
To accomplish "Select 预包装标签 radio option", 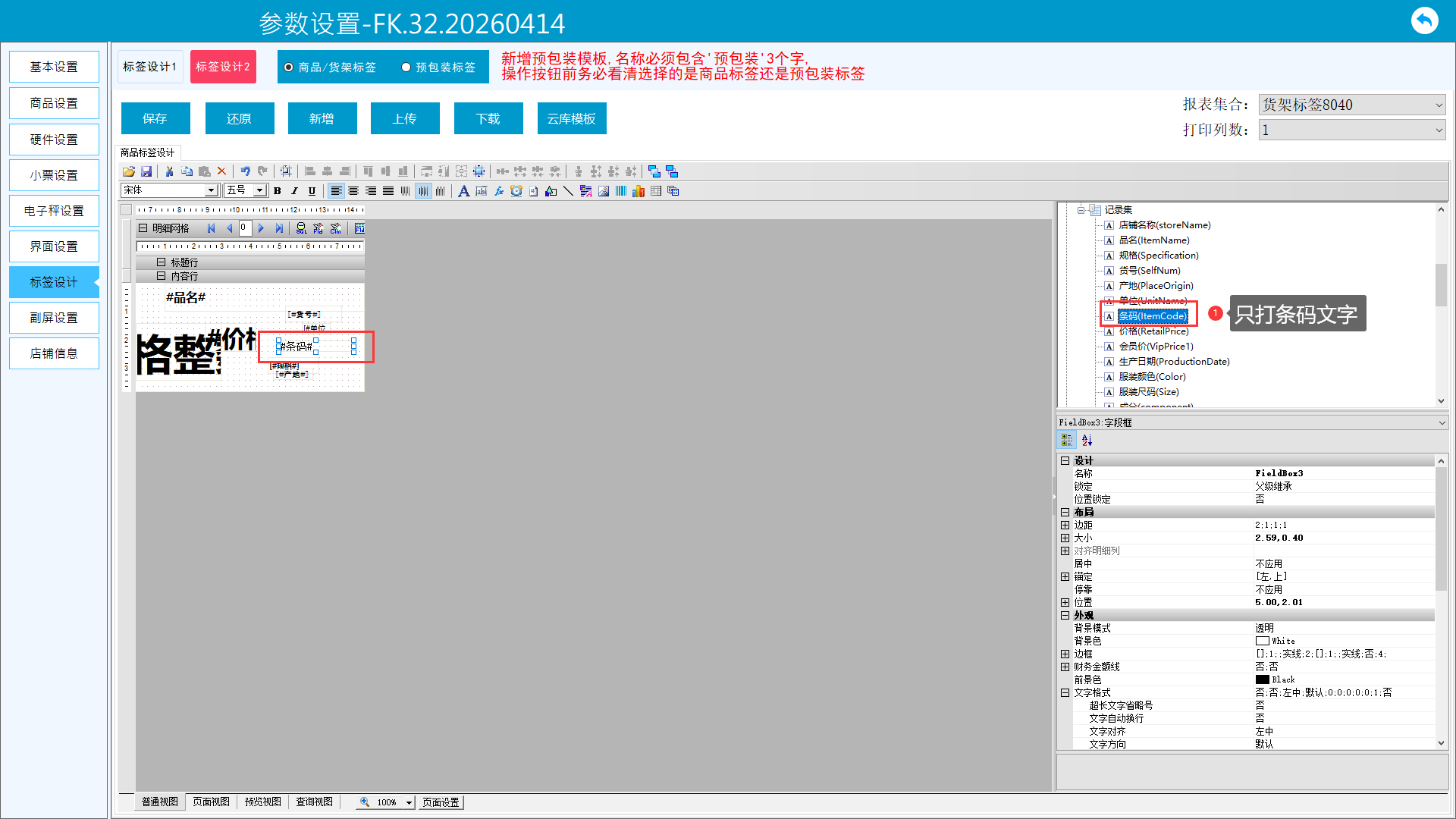I will click(x=406, y=67).
